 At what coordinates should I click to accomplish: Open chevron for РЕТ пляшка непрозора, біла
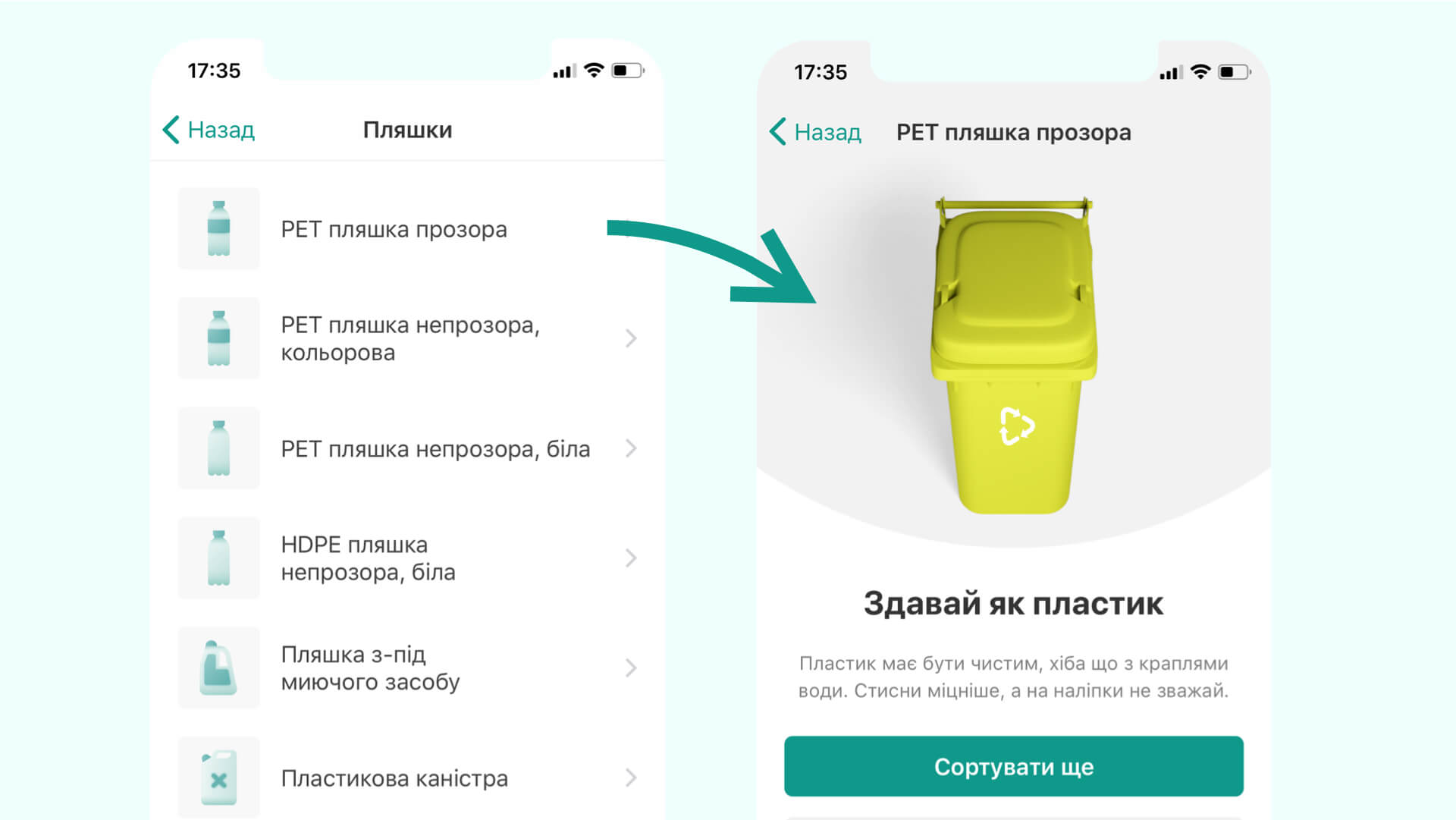[631, 448]
